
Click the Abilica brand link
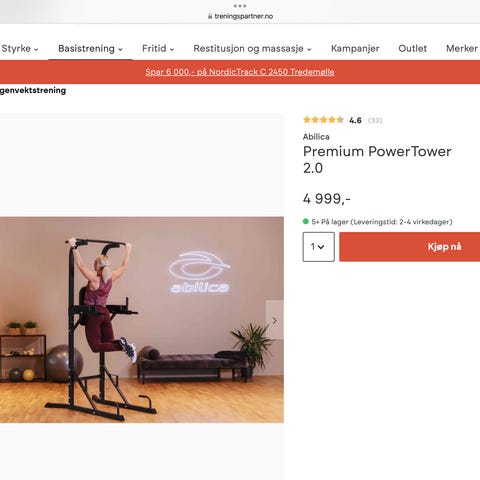pyautogui.click(x=316, y=137)
